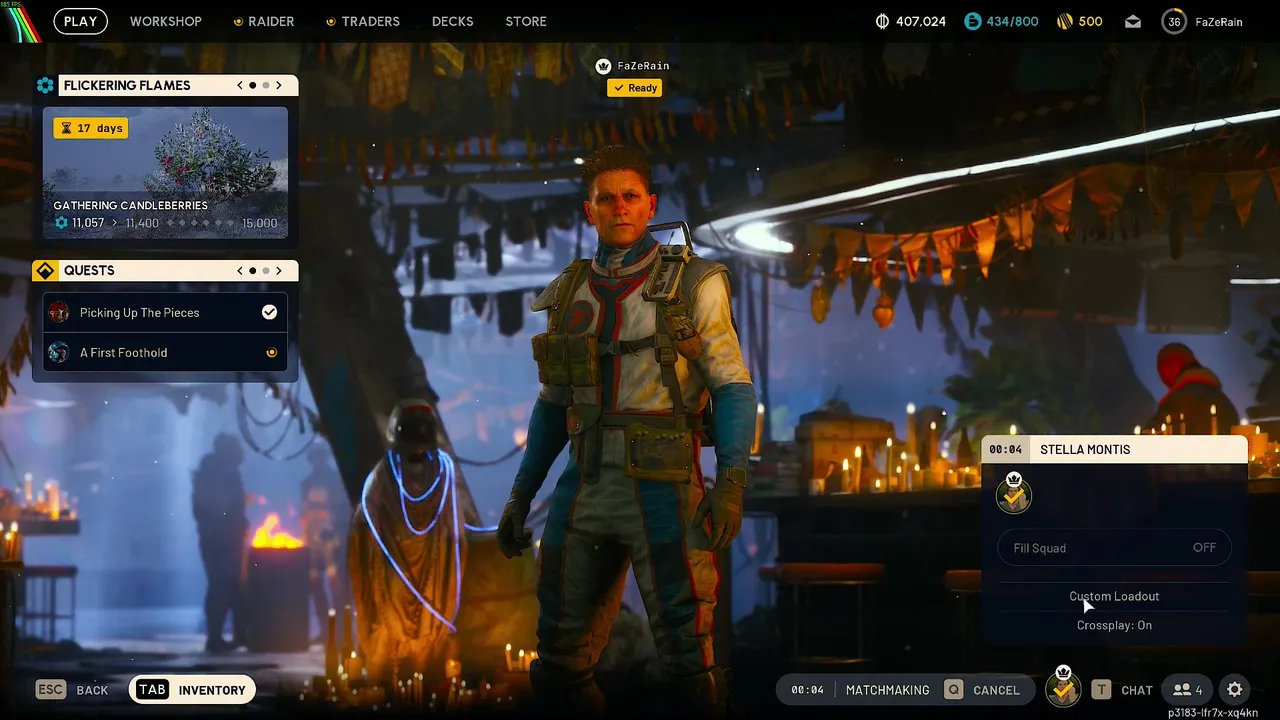Switch to the Raider tab

pos(266,21)
